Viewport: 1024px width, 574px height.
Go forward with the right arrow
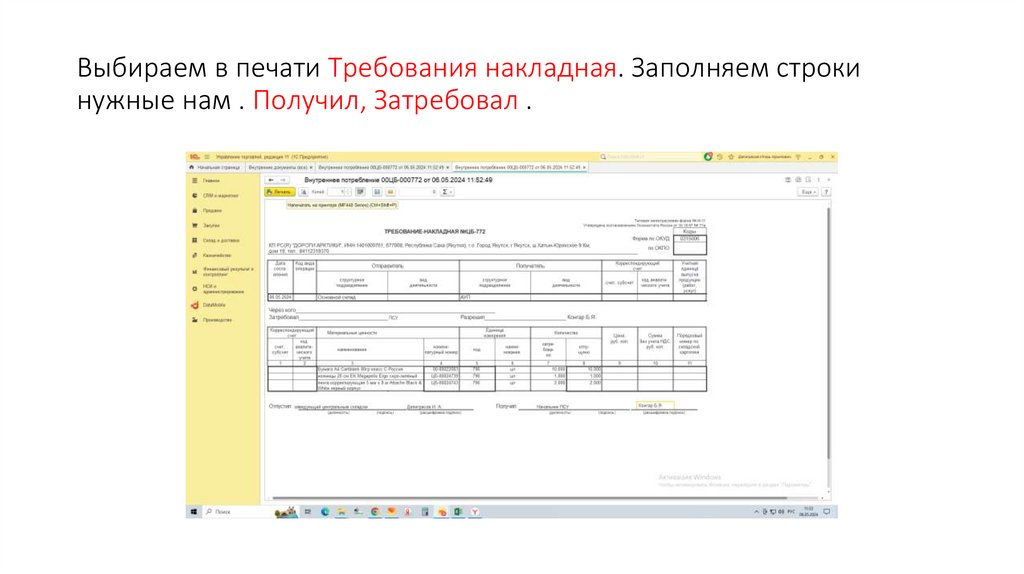[x=283, y=180]
